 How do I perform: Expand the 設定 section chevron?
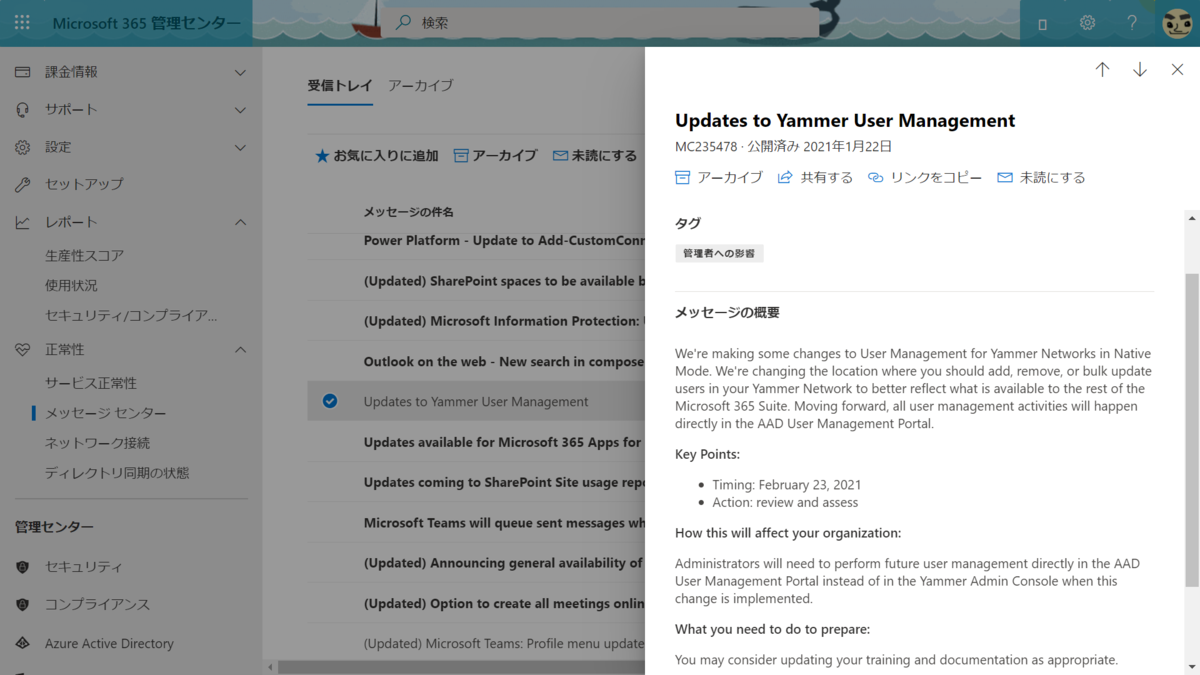tap(240, 147)
